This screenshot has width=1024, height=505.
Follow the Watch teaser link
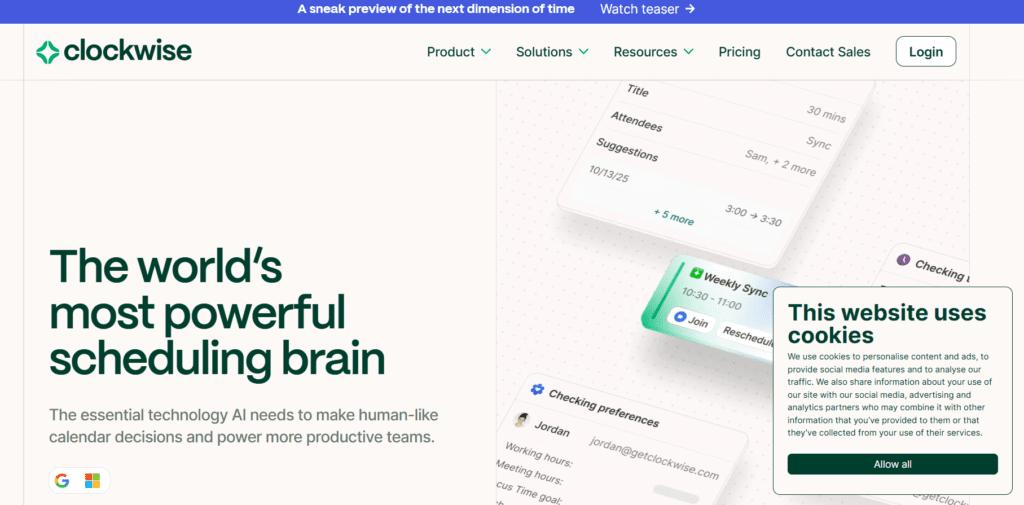(x=639, y=9)
